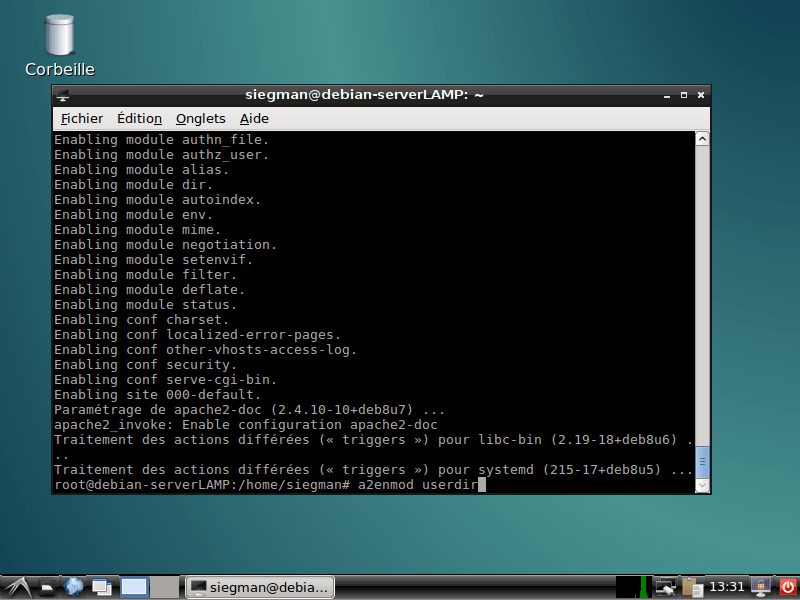Open the shutdown menu via the power icon
The width and height of the screenshot is (800, 600).
[x=787, y=586]
